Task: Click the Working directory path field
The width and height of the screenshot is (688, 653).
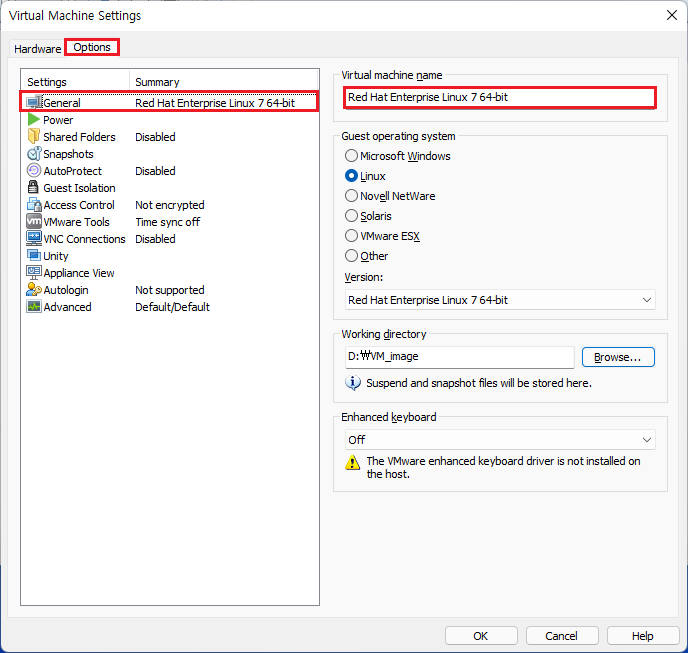Action: (459, 357)
